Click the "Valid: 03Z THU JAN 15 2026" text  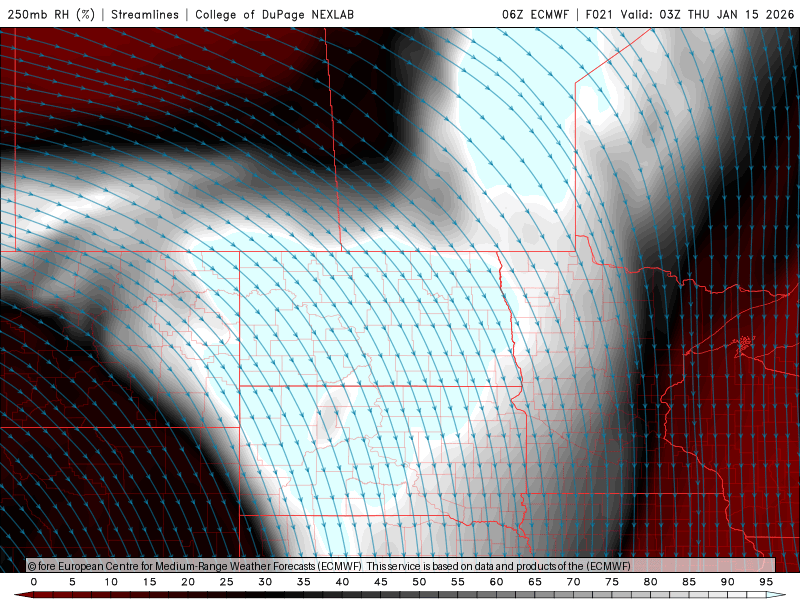(x=708, y=14)
